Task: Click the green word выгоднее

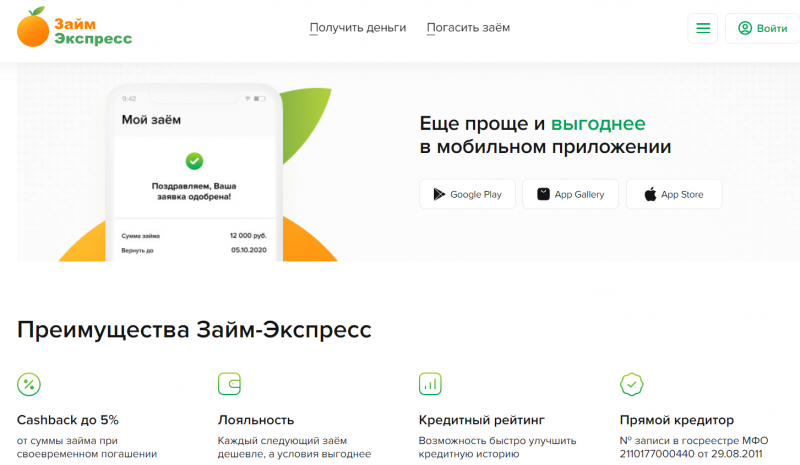Action: 598,124
